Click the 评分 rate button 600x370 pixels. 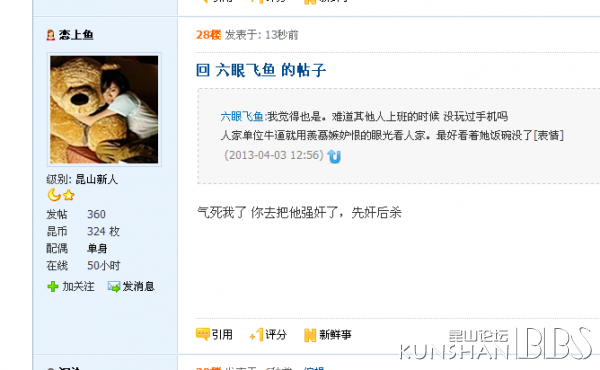tap(276, 335)
